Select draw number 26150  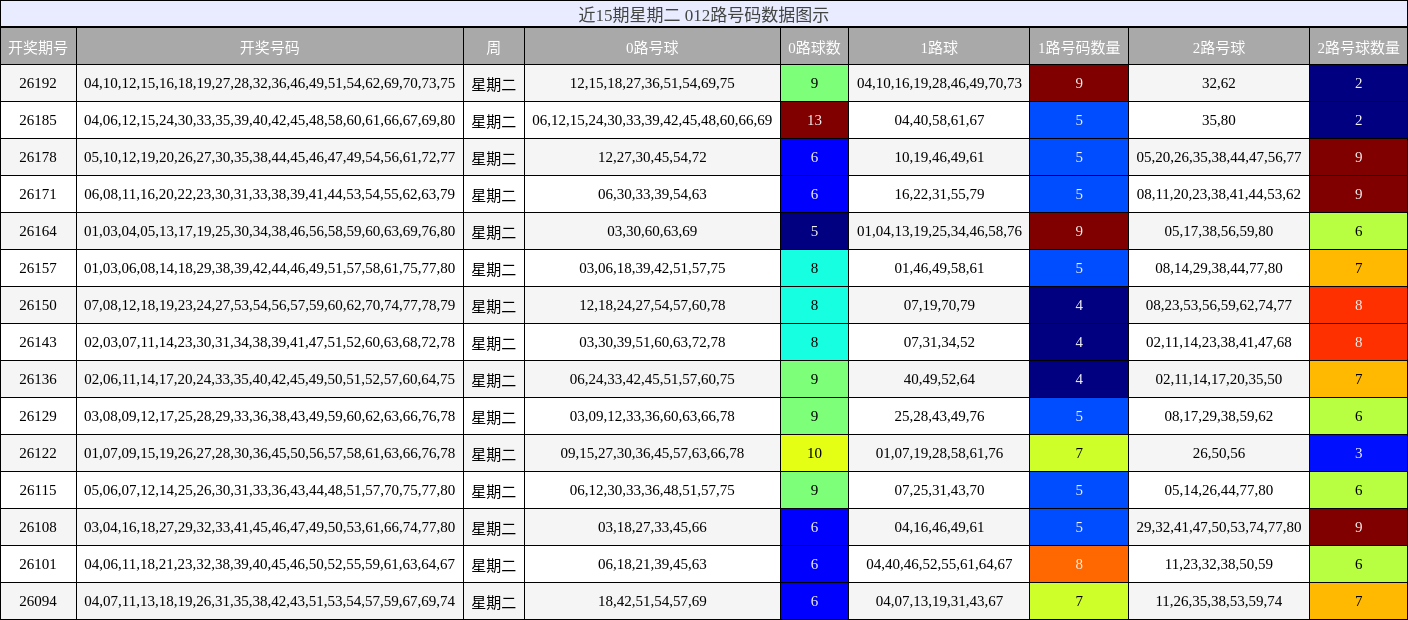(x=38, y=305)
